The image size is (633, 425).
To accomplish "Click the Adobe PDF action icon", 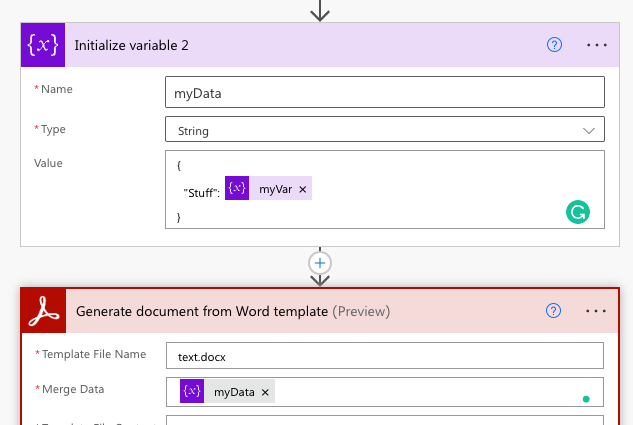I will click(x=44, y=311).
